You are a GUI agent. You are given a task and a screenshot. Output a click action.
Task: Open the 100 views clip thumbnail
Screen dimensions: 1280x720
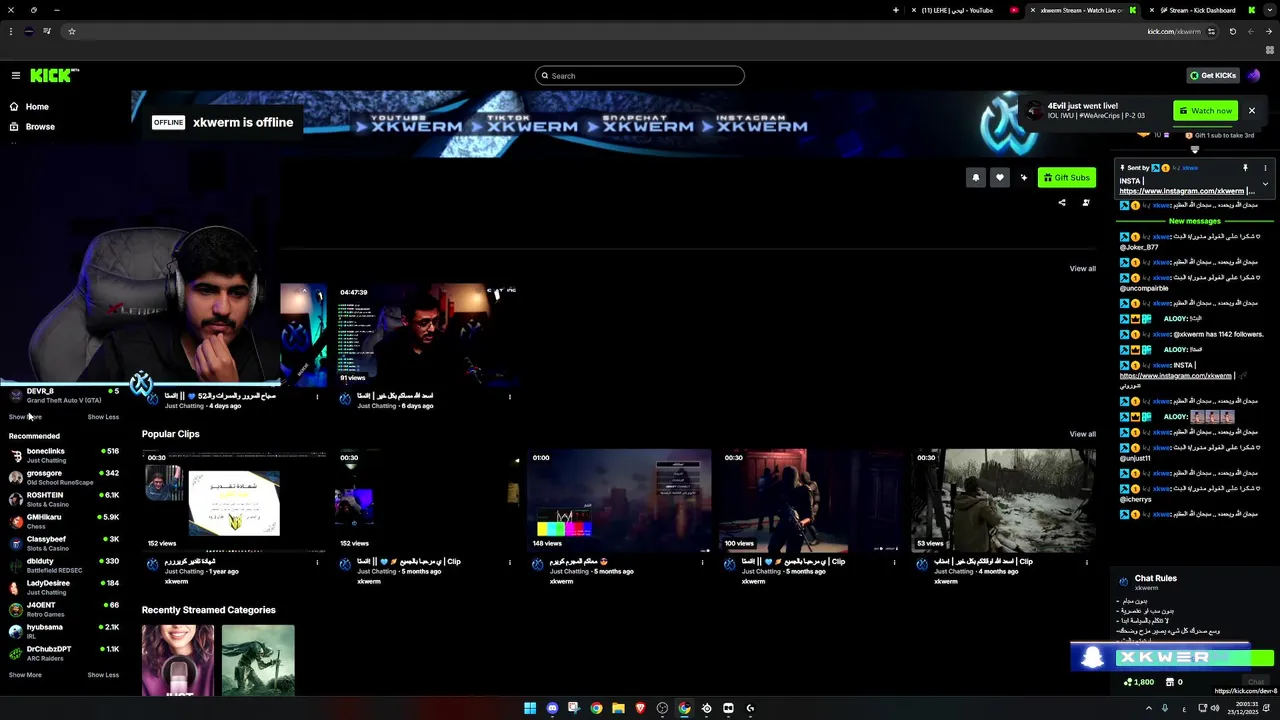coord(811,501)
